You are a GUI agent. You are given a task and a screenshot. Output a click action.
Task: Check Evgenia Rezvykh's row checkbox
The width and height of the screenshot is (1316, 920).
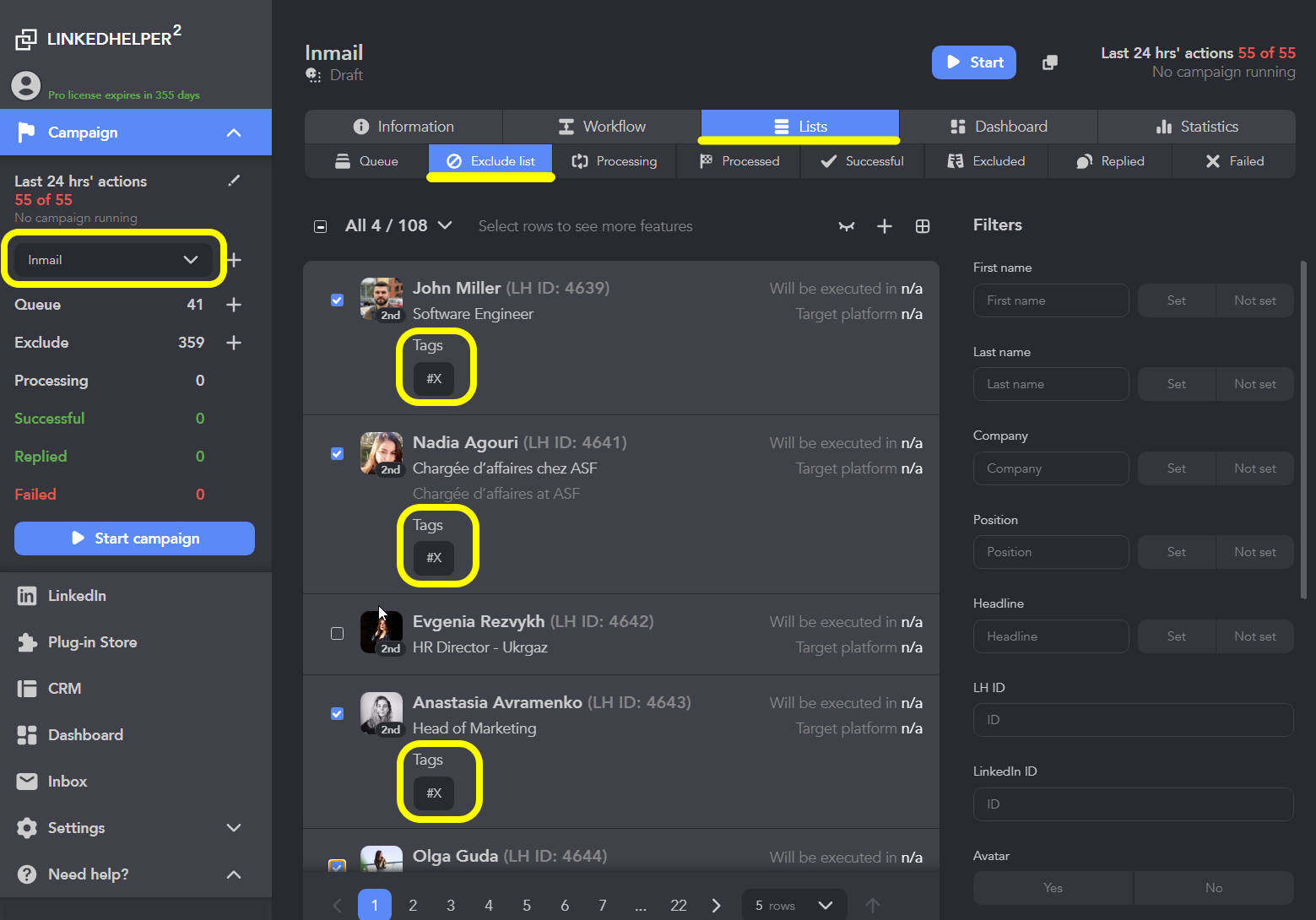click(x=338, y=633)
